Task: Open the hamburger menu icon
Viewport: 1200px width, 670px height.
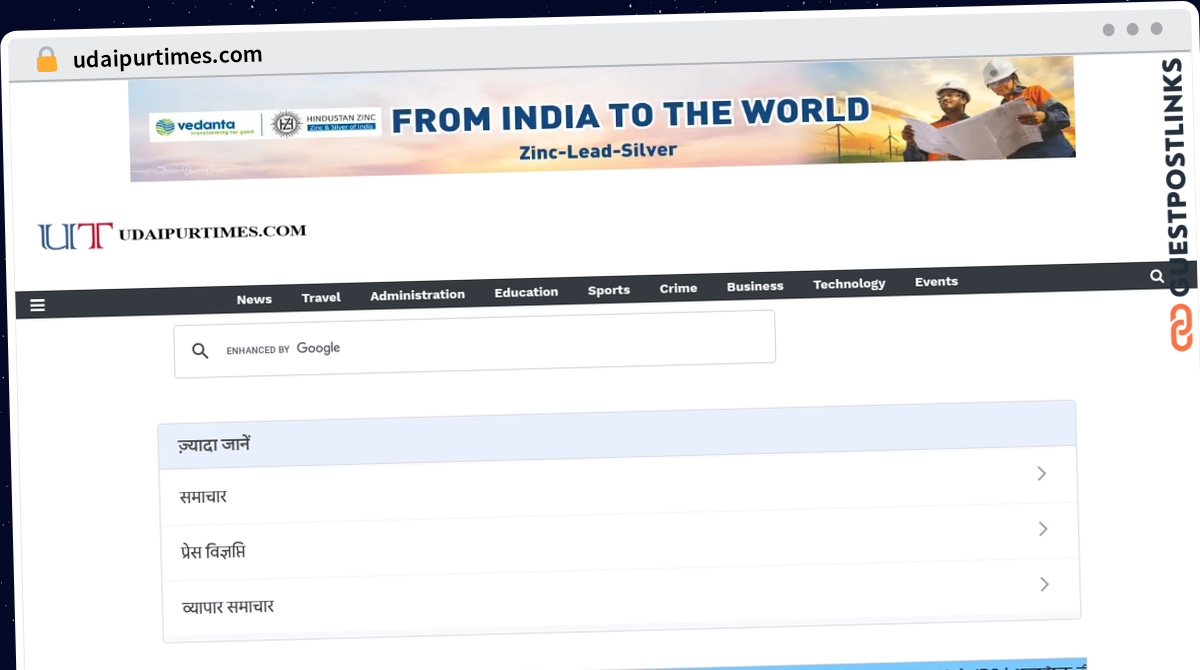Action: coord(38,305)
